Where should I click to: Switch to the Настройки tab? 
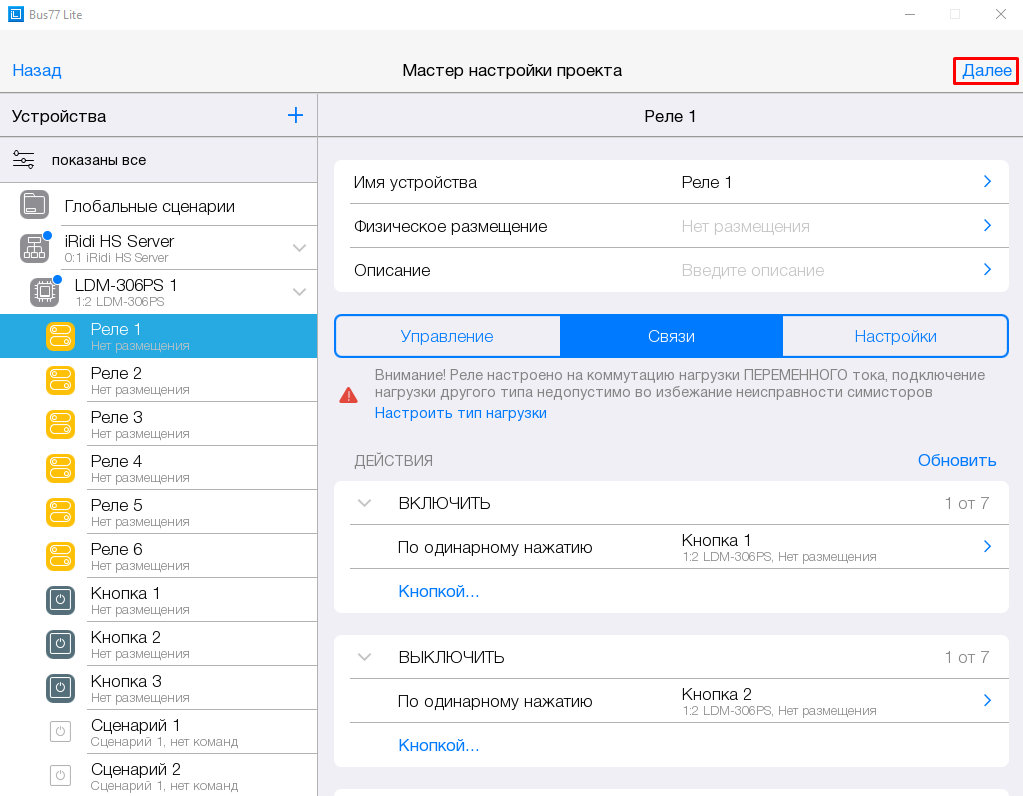(x=895, y=336)
